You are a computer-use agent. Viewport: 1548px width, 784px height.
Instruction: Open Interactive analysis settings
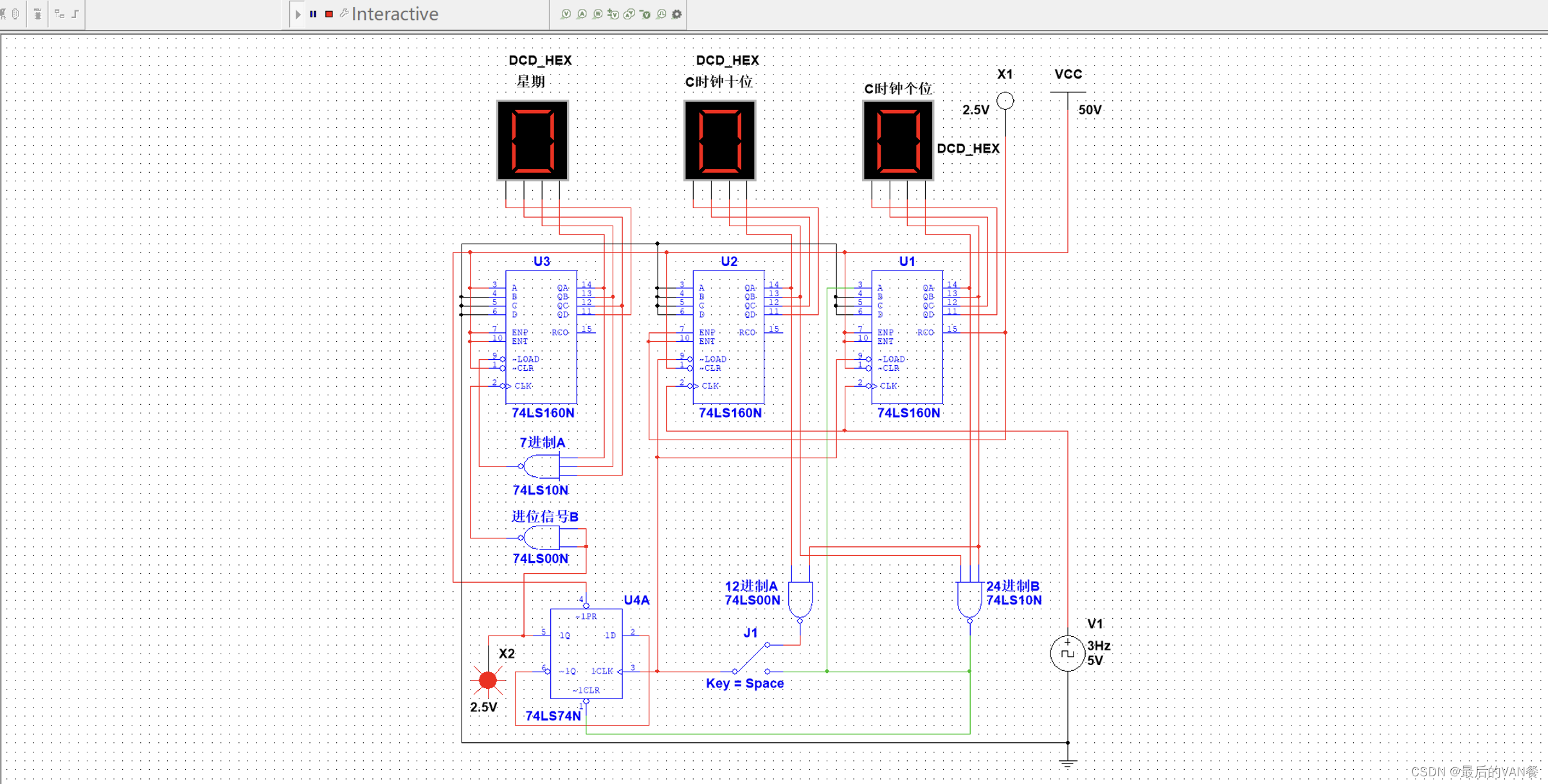click(x=394, y=14)
